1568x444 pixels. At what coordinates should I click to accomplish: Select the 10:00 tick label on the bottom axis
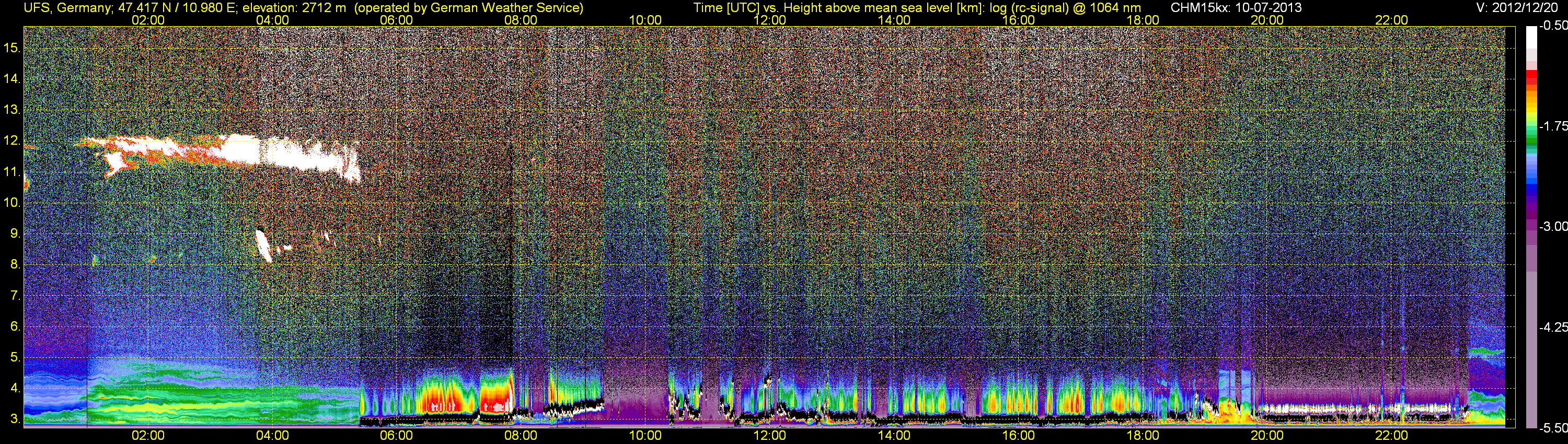coord(645,436)
